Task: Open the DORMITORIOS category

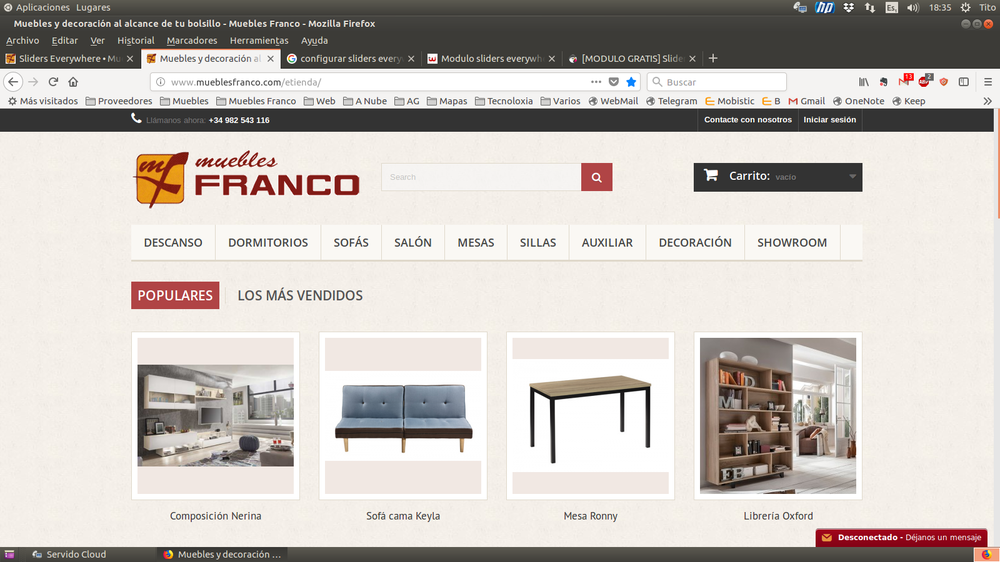Action: (x=268, y=242)
